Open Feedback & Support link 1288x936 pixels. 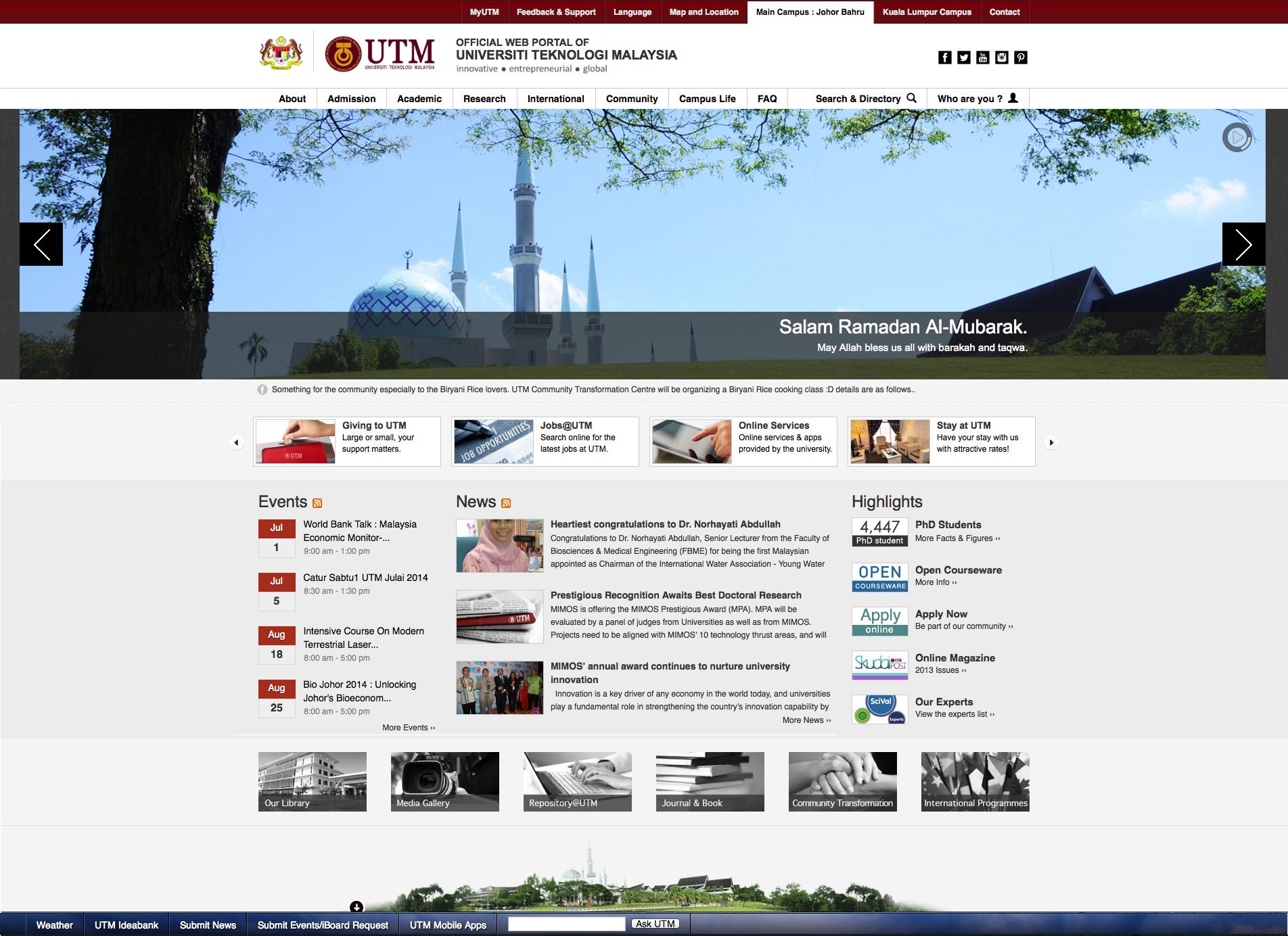(556, 12)
